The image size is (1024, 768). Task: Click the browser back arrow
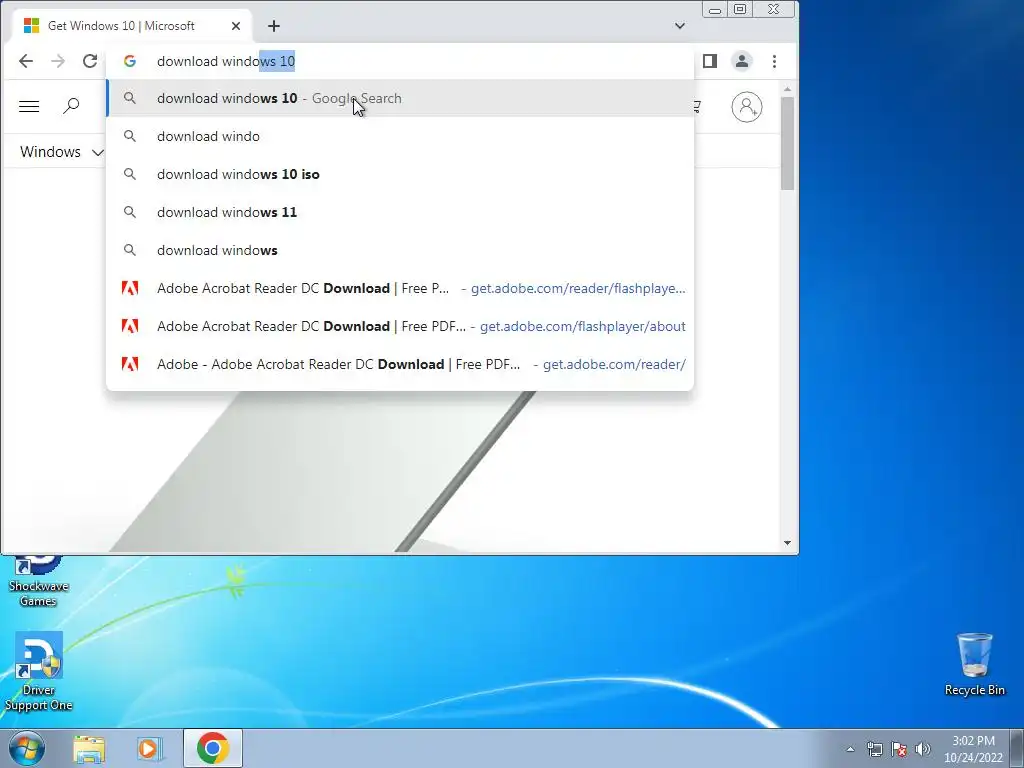[25, 61]
